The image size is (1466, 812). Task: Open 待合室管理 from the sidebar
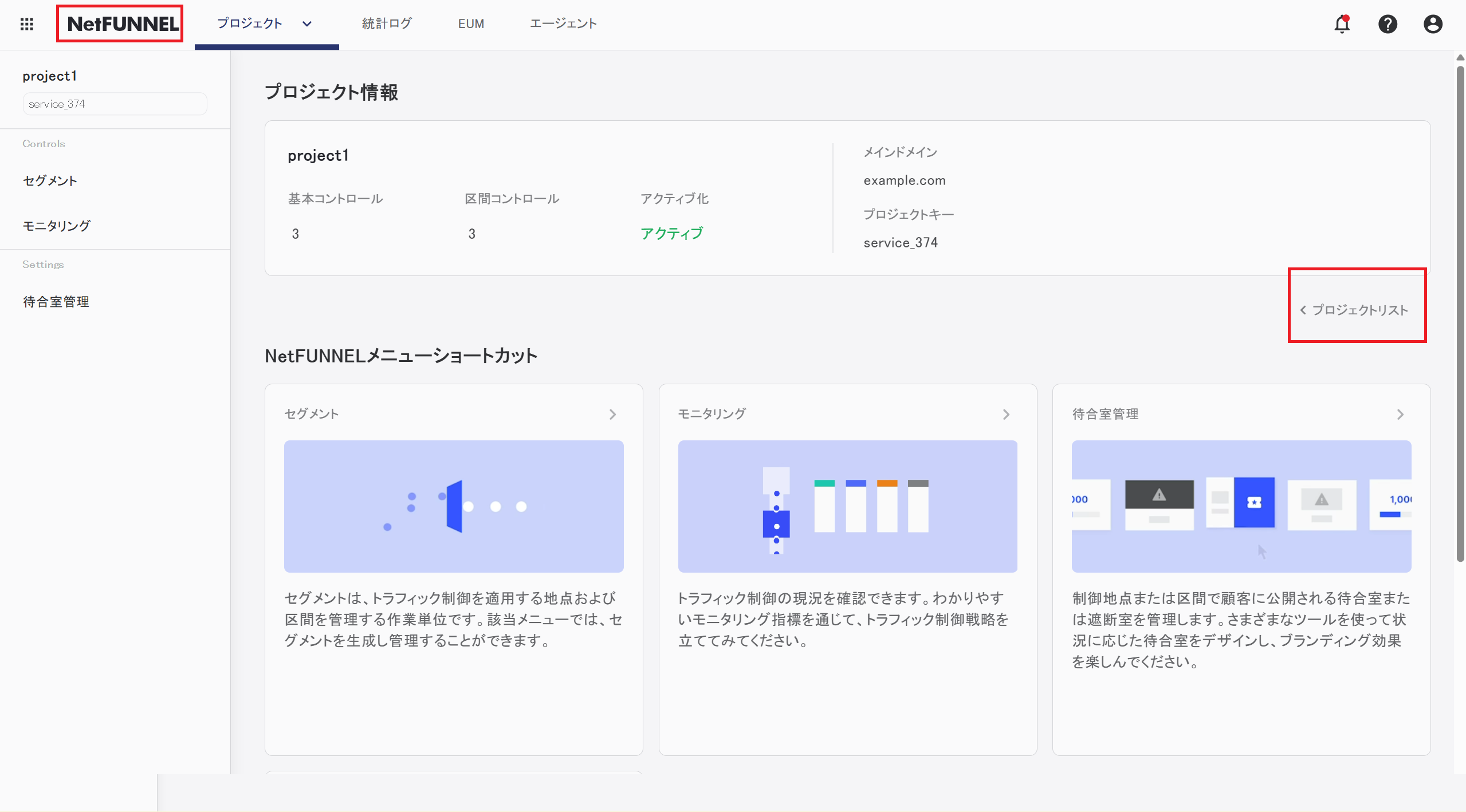coord(56,301)
